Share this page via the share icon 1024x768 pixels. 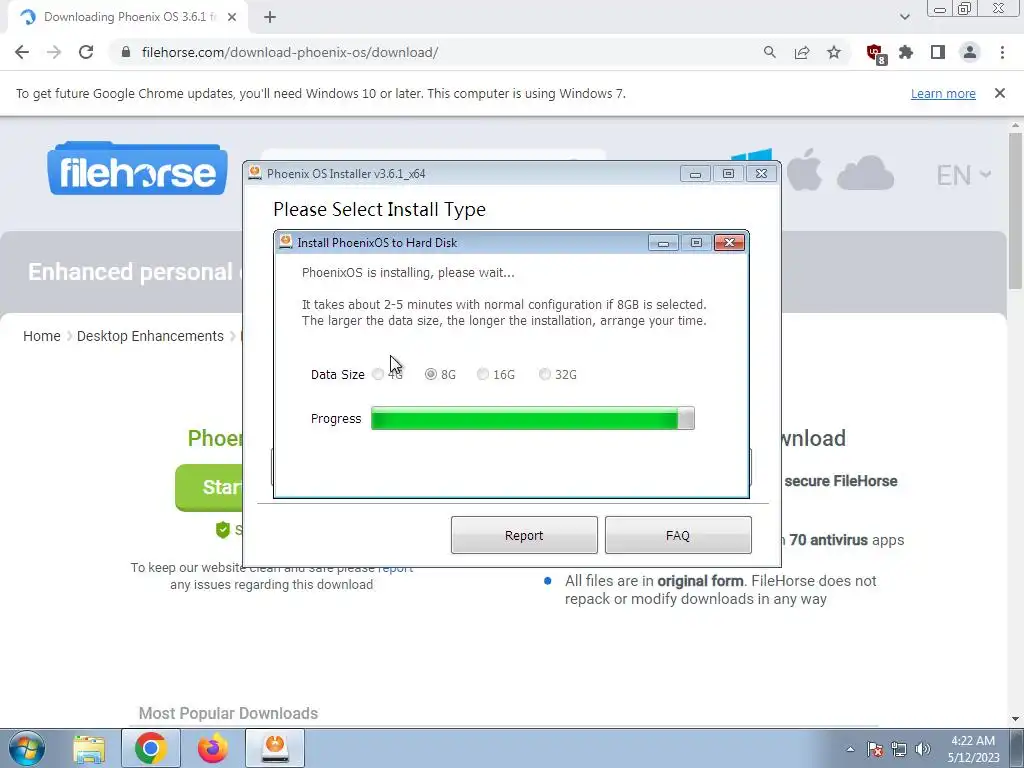(802, 52)
